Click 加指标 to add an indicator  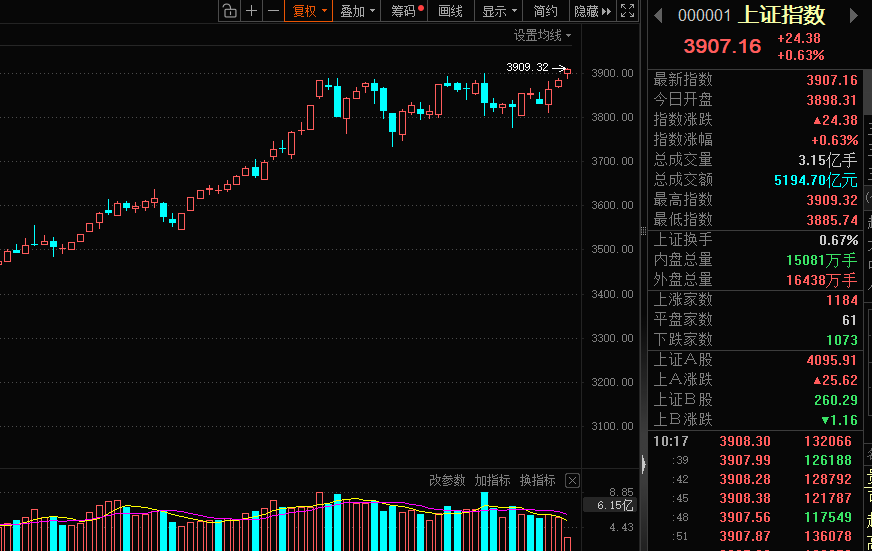[x=492, y=481]
